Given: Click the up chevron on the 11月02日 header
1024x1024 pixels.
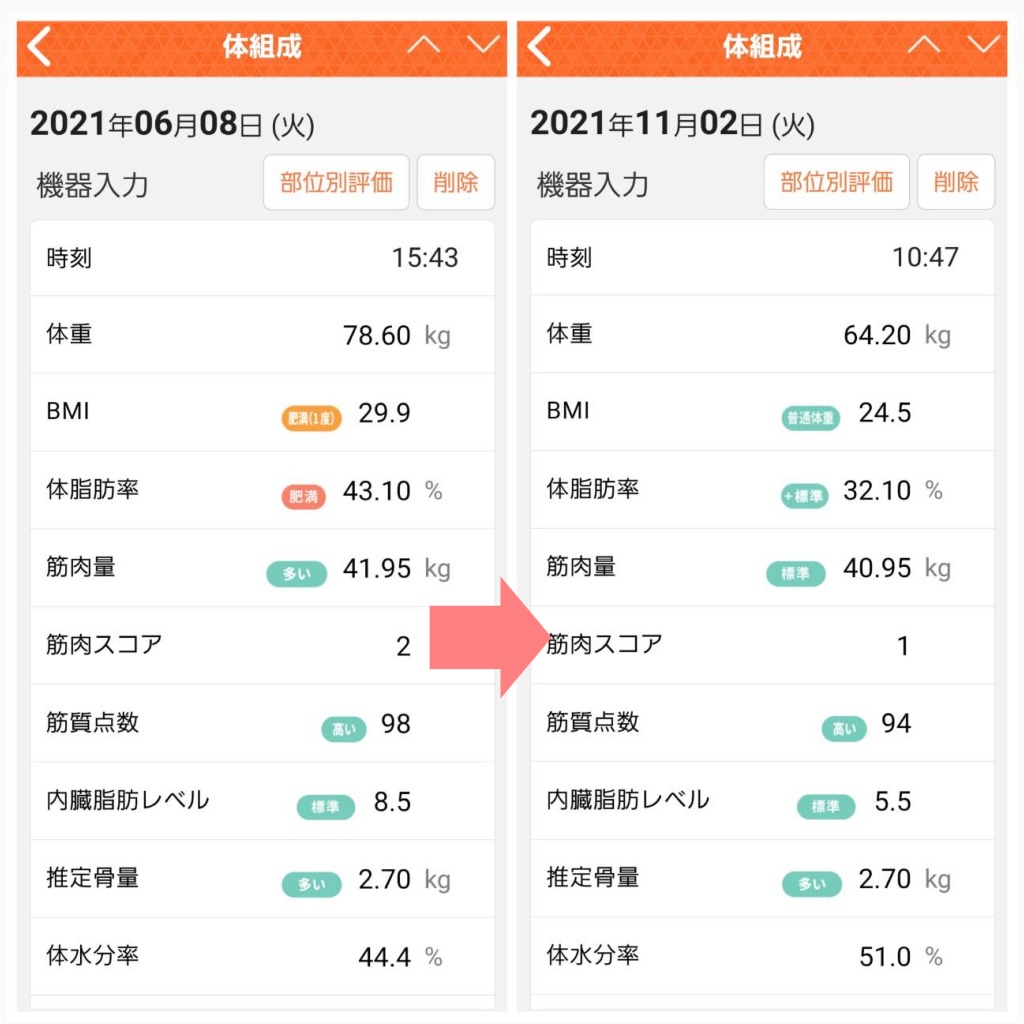Looking at the screenshot, I should (923, 46).
